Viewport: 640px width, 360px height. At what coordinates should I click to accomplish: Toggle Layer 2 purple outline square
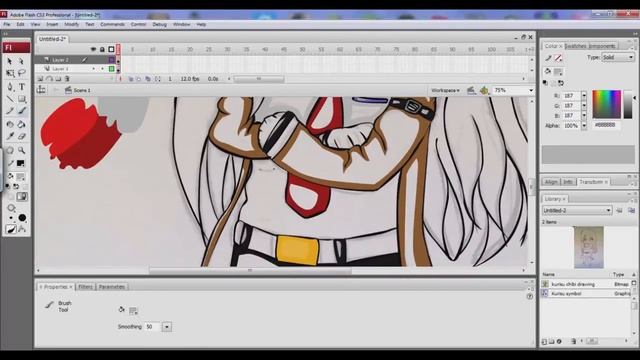(111, 60)
